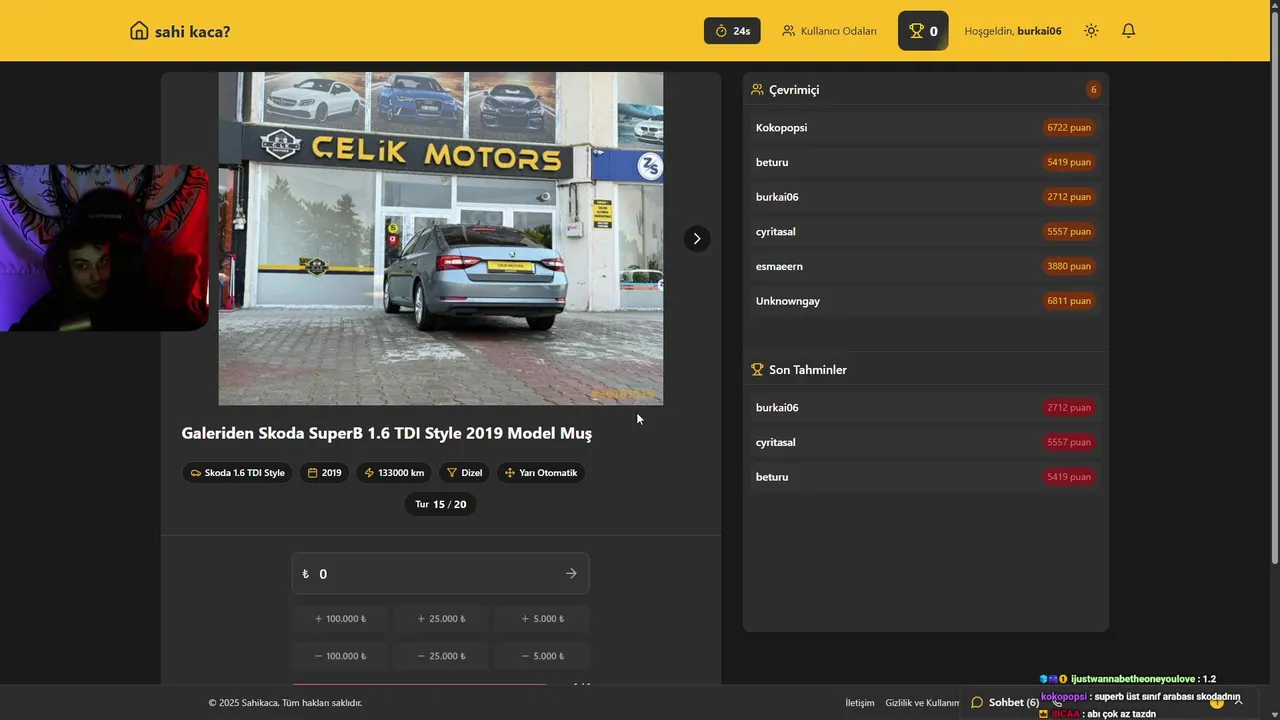The width and height of the screenshot is (1280, 720).
Task: Click the 3880 puan score badge
Action: click(1069, 266)
